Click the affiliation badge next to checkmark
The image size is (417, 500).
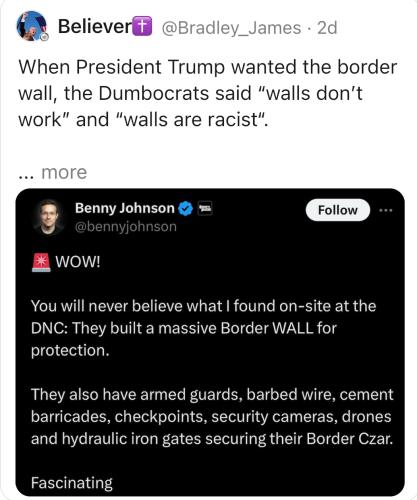click(205, 209)
